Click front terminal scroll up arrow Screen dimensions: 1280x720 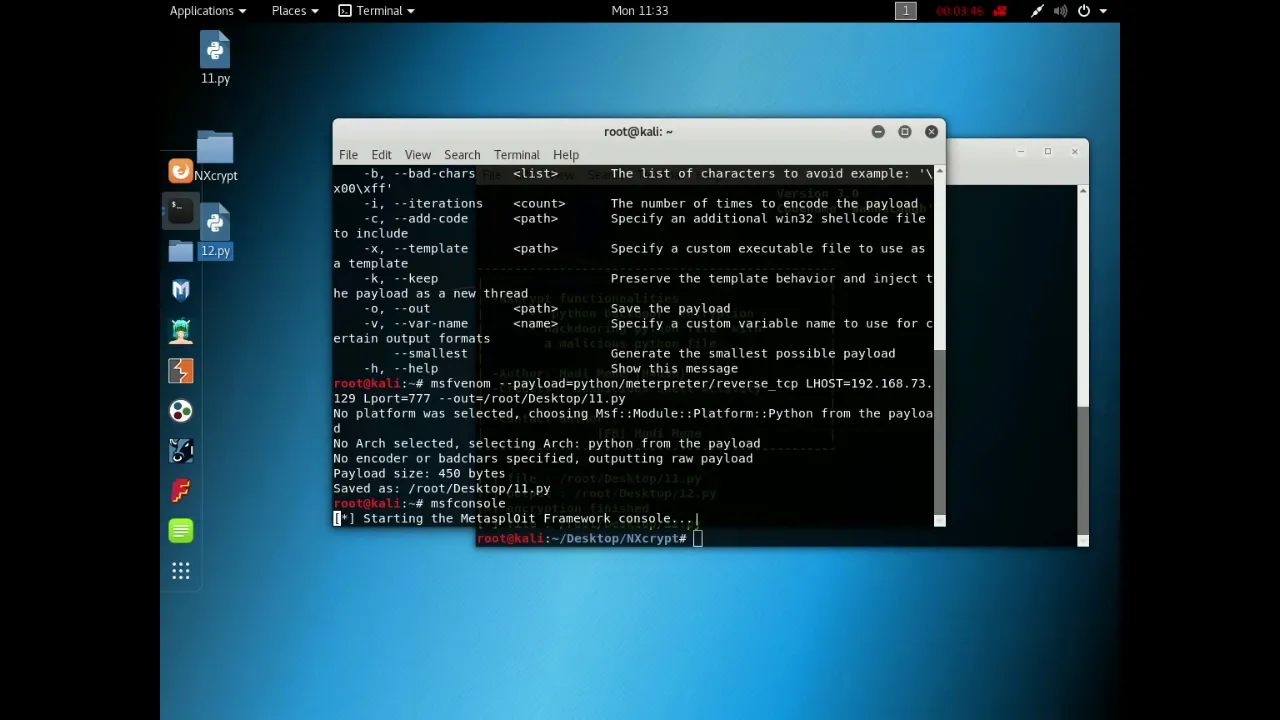tap(939, 173)
